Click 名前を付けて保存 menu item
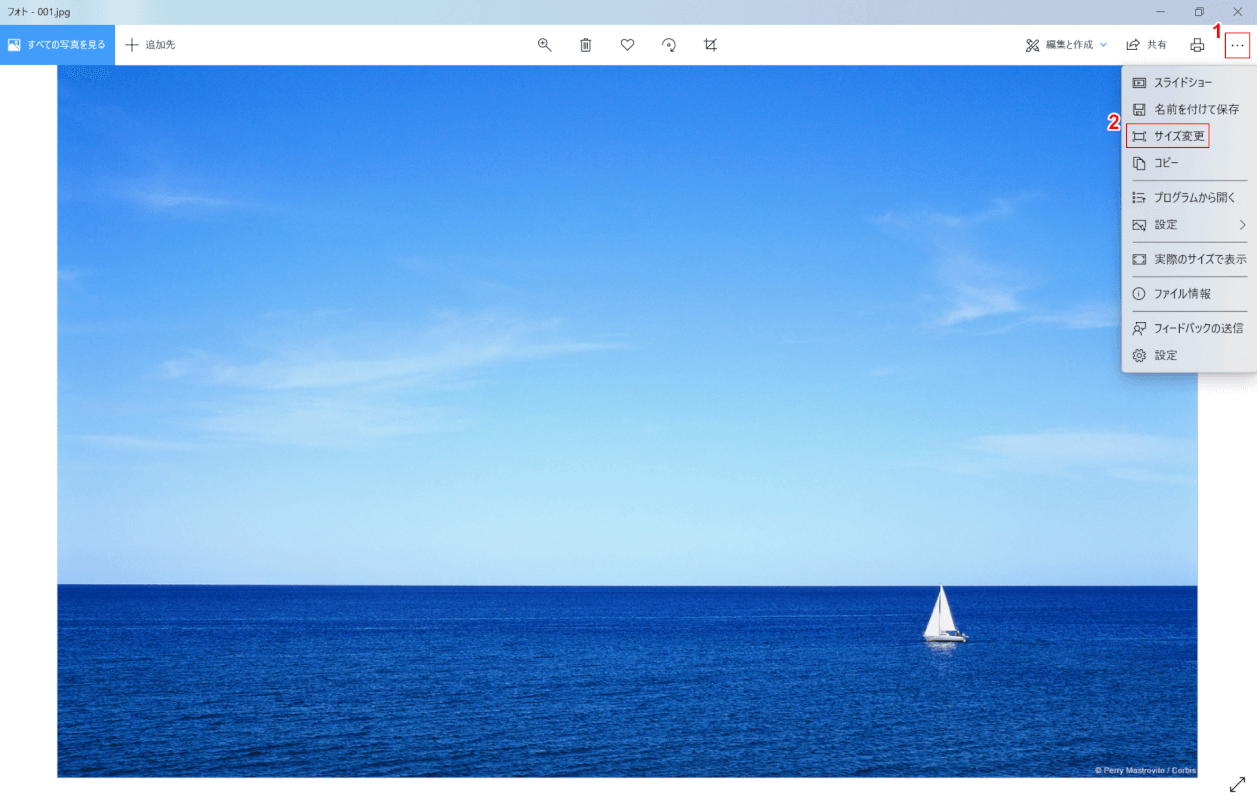Viewport: 1257px width, 800px height. (x=1195, y=109)
